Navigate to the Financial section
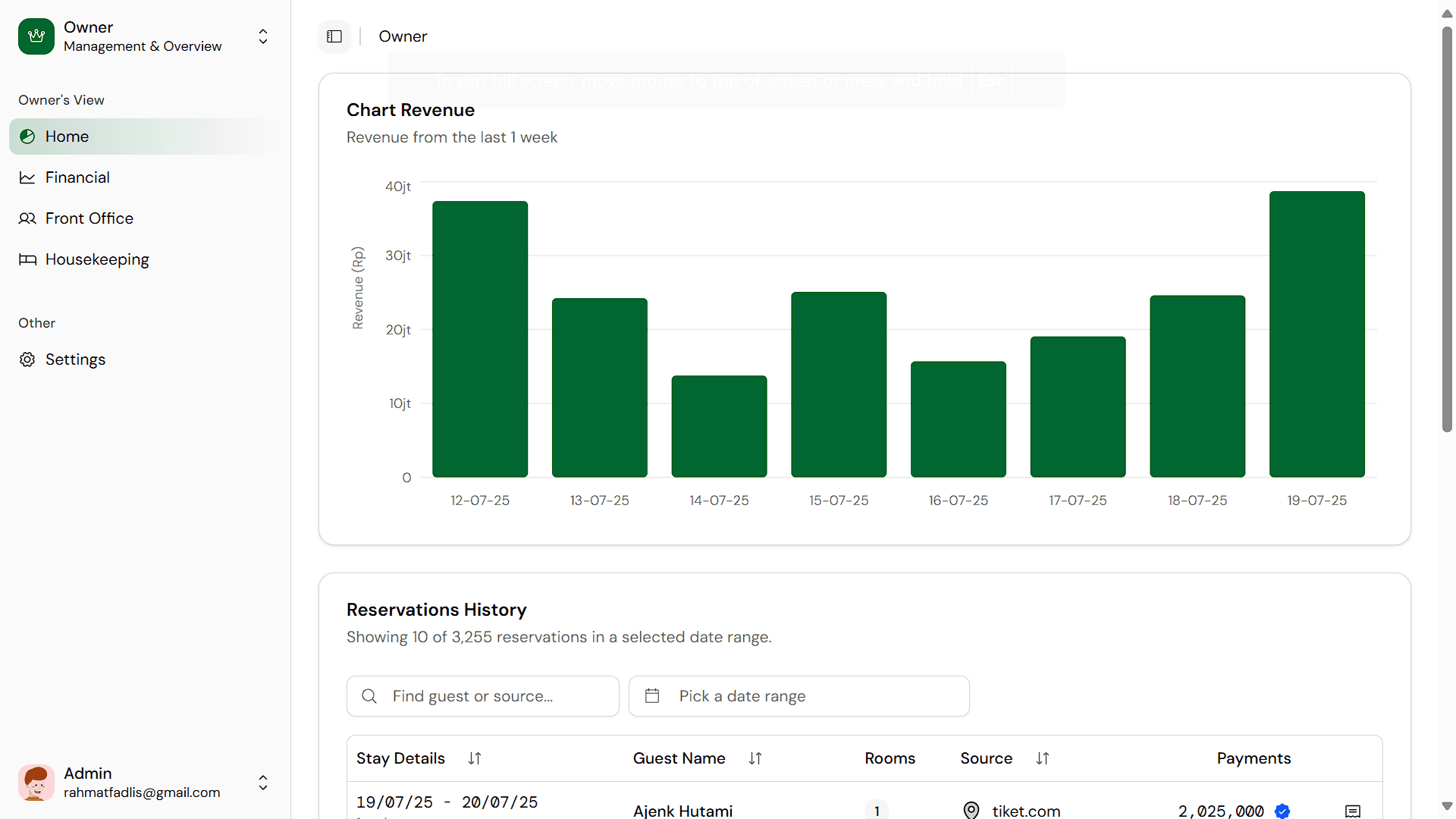Screen dimensions: 1456x819 [x=77, y=177]
